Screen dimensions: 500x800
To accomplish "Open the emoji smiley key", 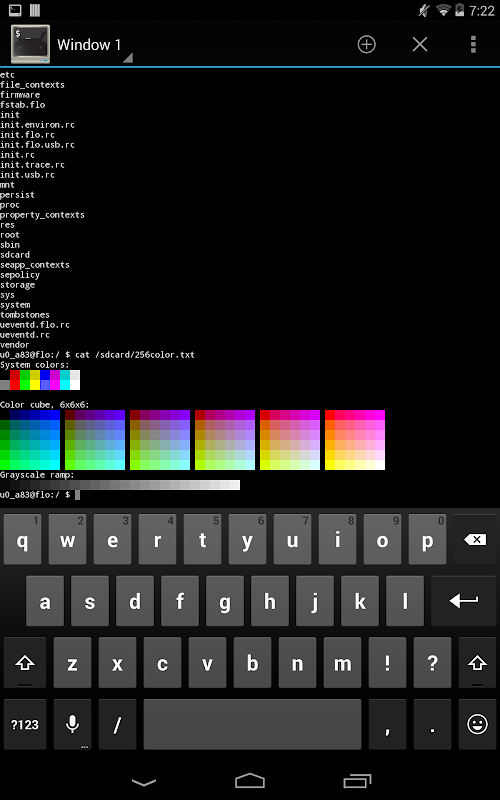I will coord(478,724).
